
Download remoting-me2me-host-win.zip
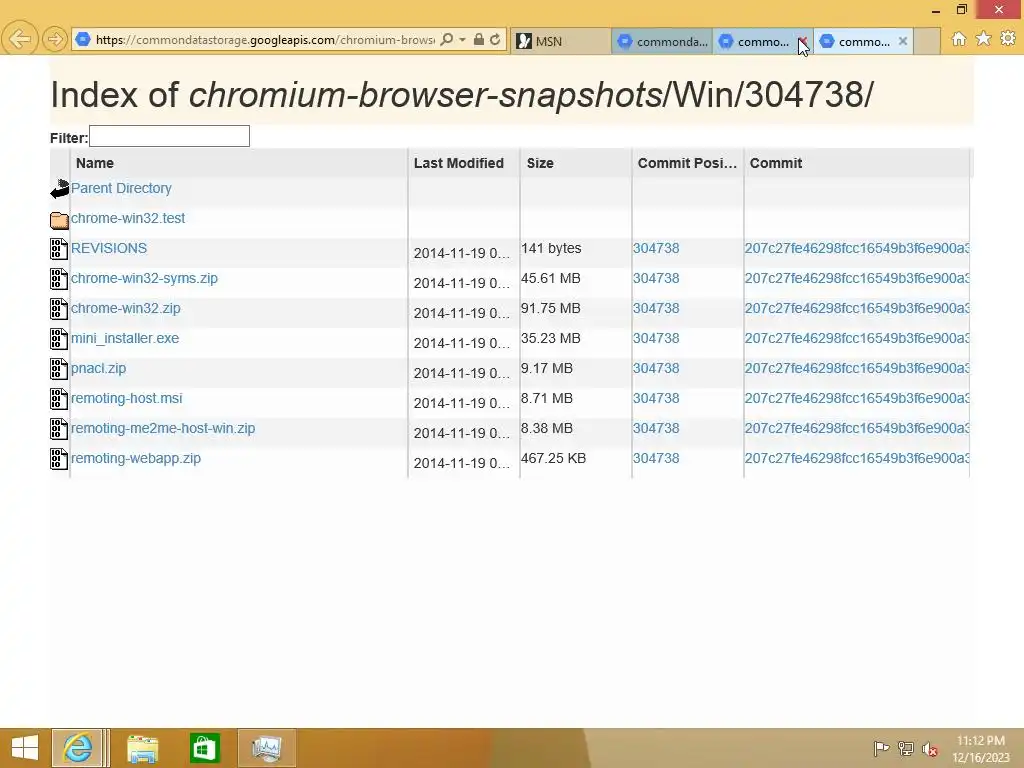click(x=163, y=428)
